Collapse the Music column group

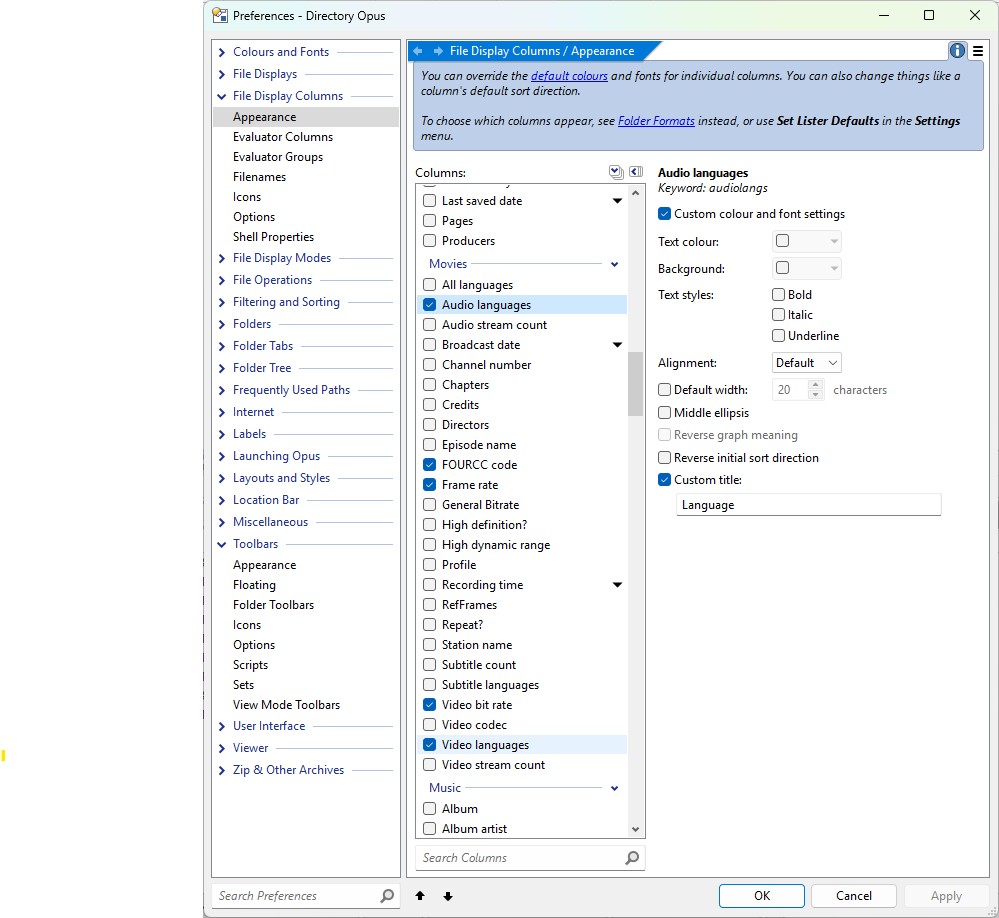614,788
